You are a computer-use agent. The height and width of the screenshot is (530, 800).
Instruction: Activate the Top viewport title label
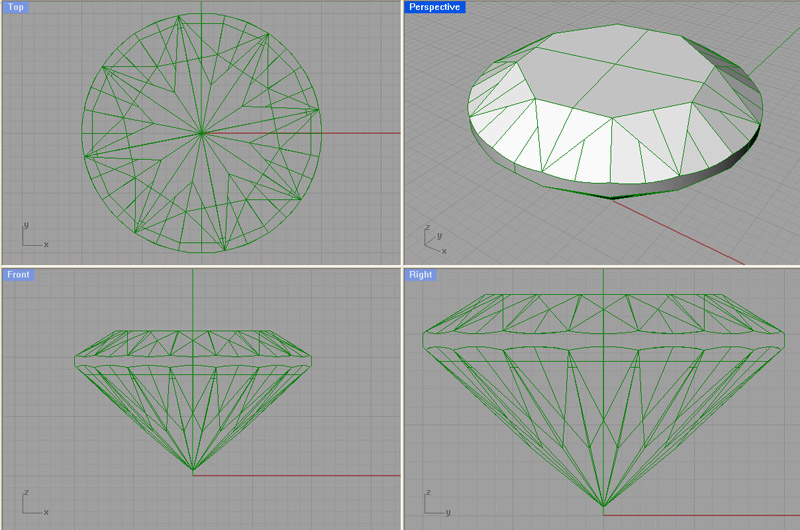(x=15, y=7)
